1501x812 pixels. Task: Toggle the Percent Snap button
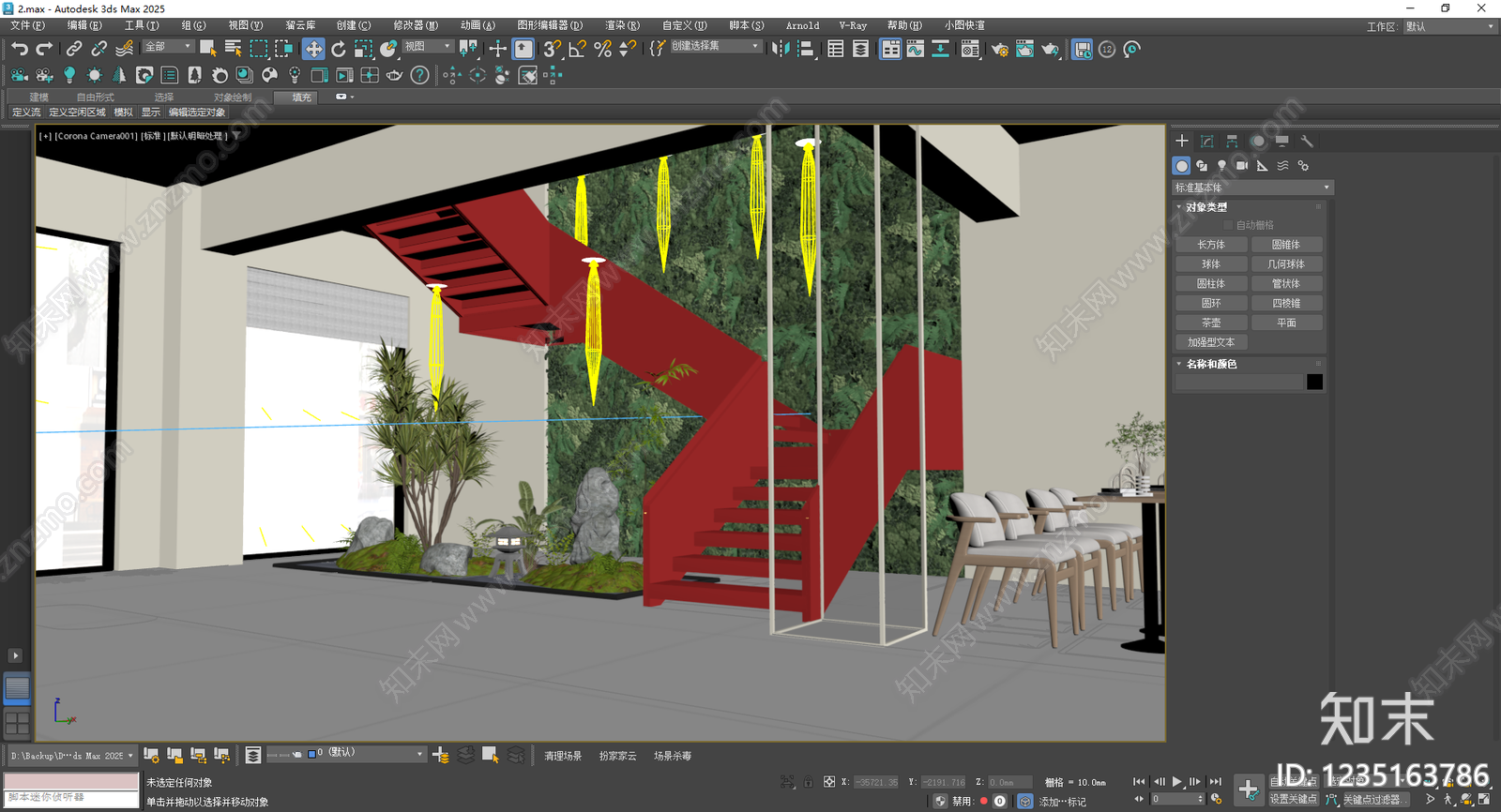[x=603, y=49]
